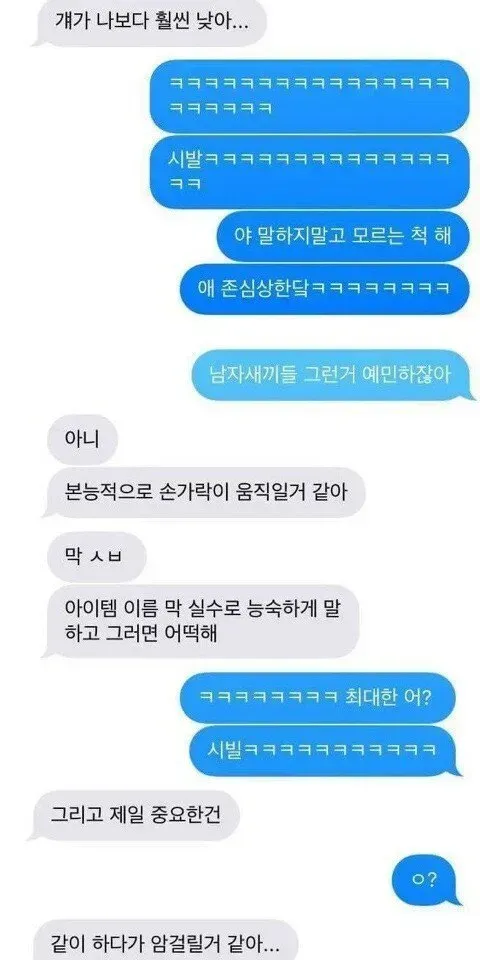
Task: Select message '야 말하지말고 모르는 척 해'
Action: click(x=343, y=236)
